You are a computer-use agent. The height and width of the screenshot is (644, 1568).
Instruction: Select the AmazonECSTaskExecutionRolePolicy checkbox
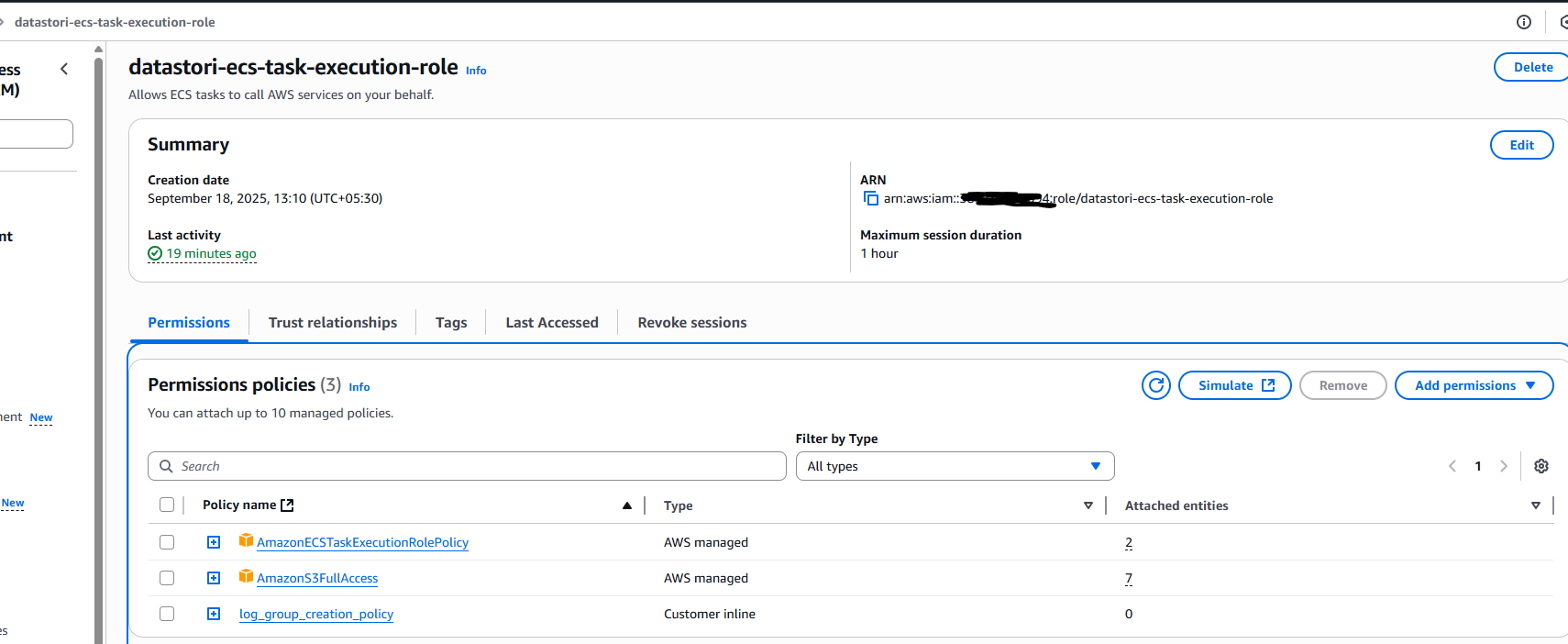coord(167,542)
